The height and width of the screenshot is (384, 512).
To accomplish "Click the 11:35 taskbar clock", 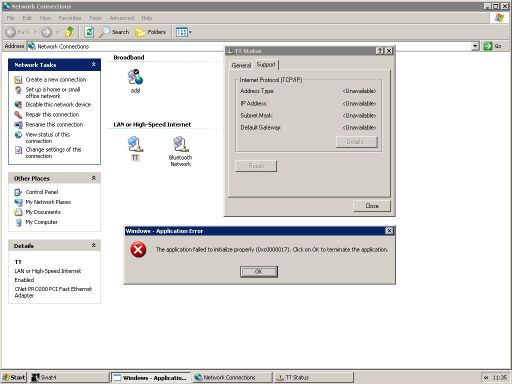I will tap(500, 378).
